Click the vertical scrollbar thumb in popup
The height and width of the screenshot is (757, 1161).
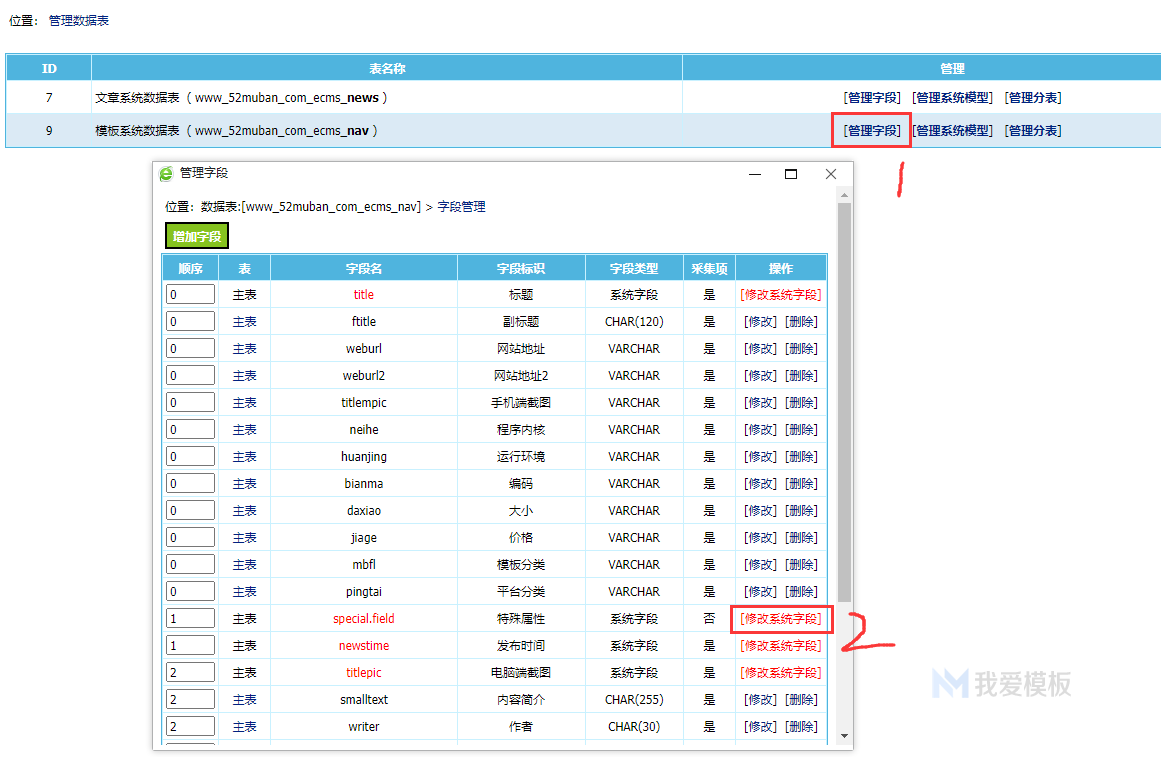click(844, 402)
